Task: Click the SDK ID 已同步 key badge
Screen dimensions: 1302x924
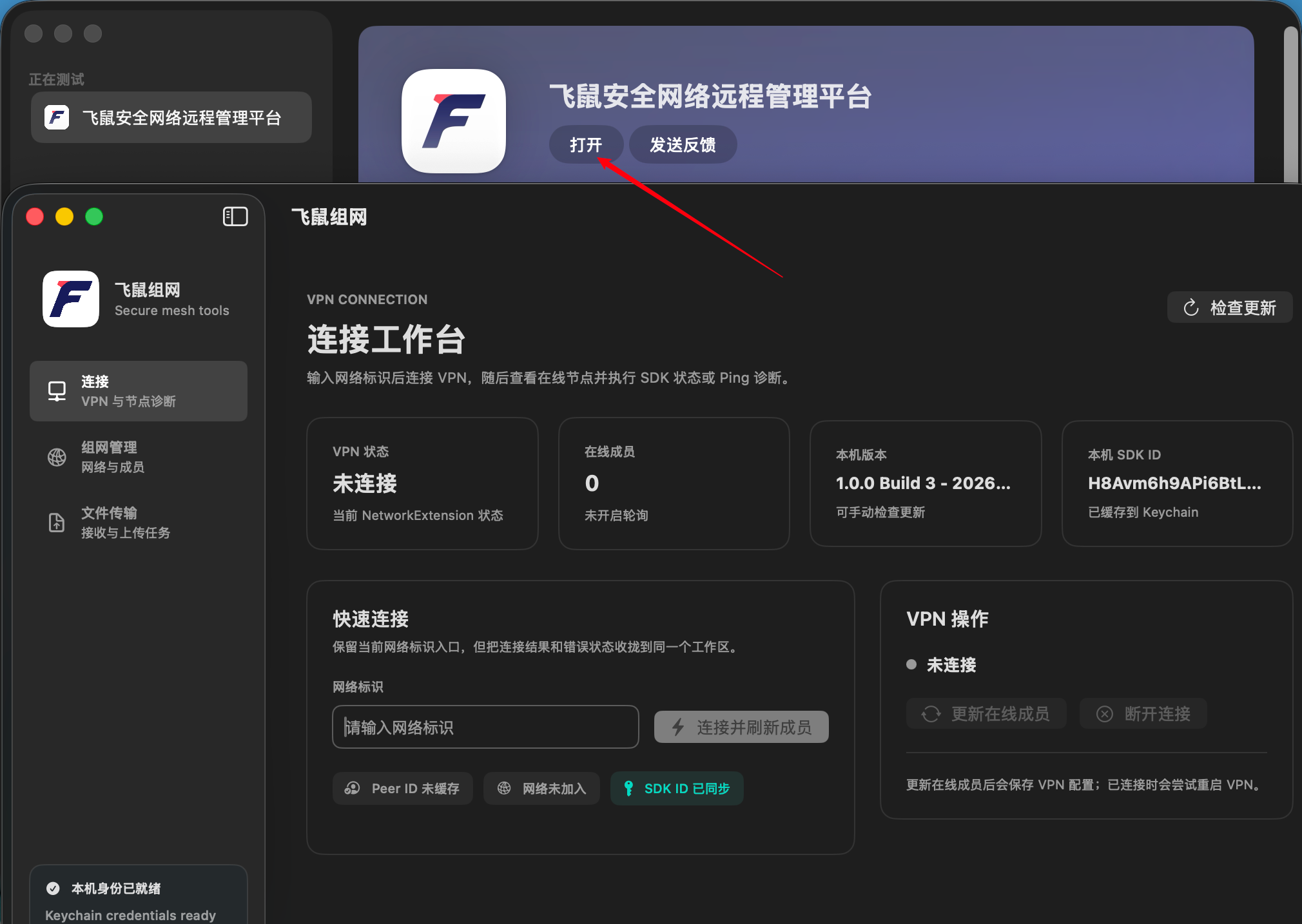Action: click(x=677, y=788)
